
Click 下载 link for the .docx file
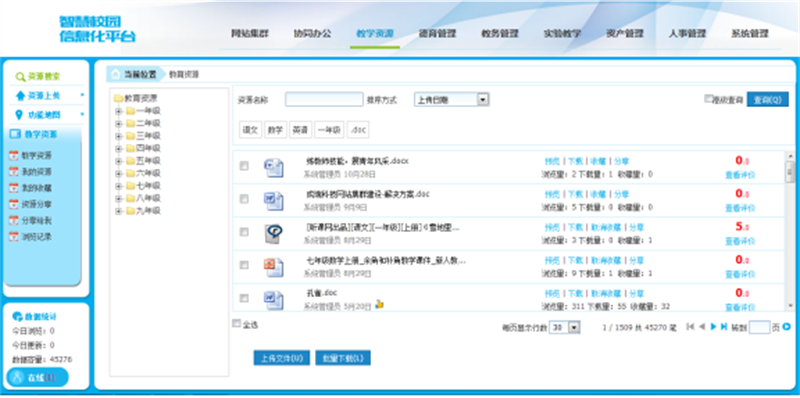click(x=576, y=161)
